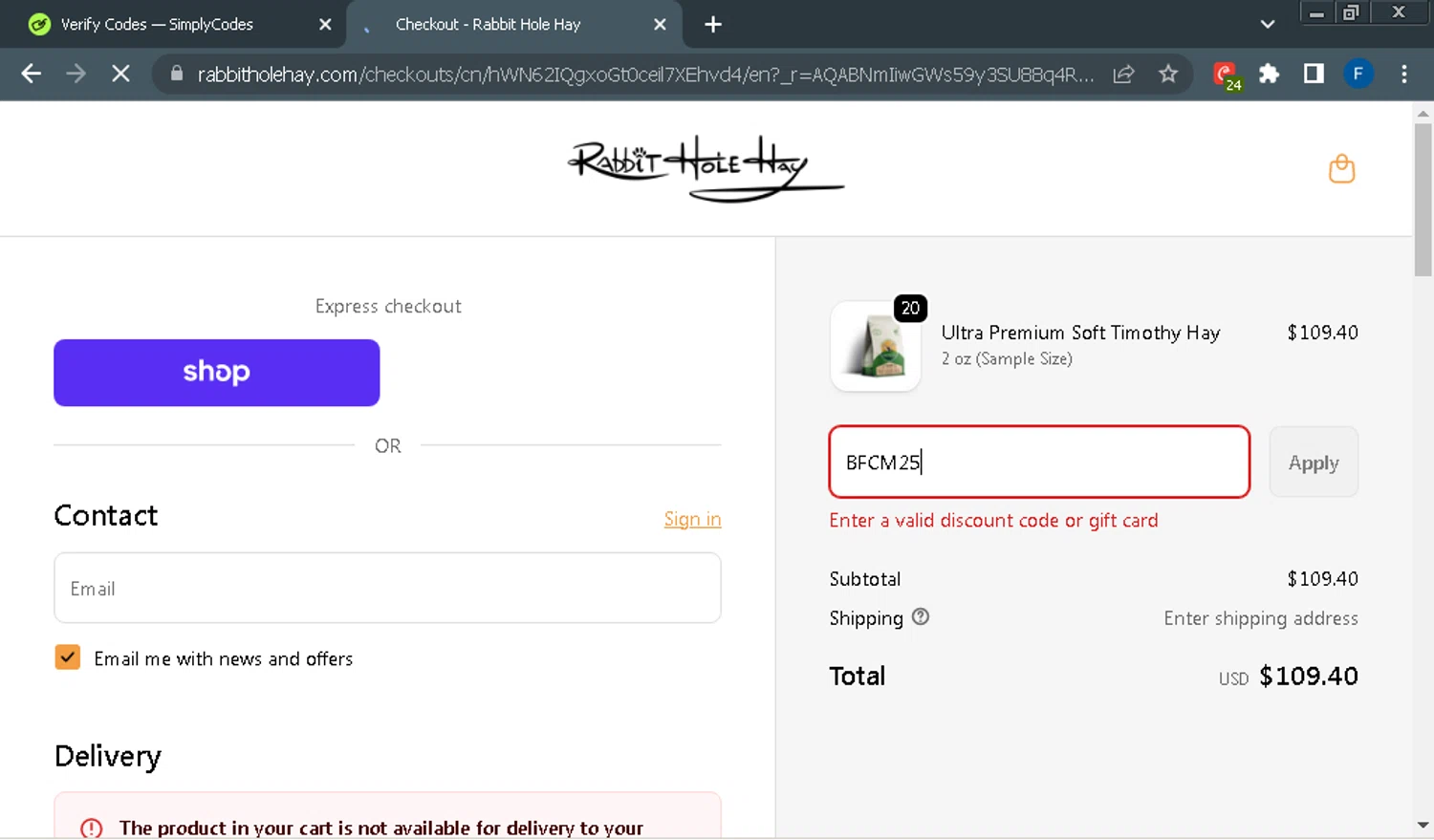Open the red extension with badge 24
1434x840 pixels.
click(x=1226, y=75)
